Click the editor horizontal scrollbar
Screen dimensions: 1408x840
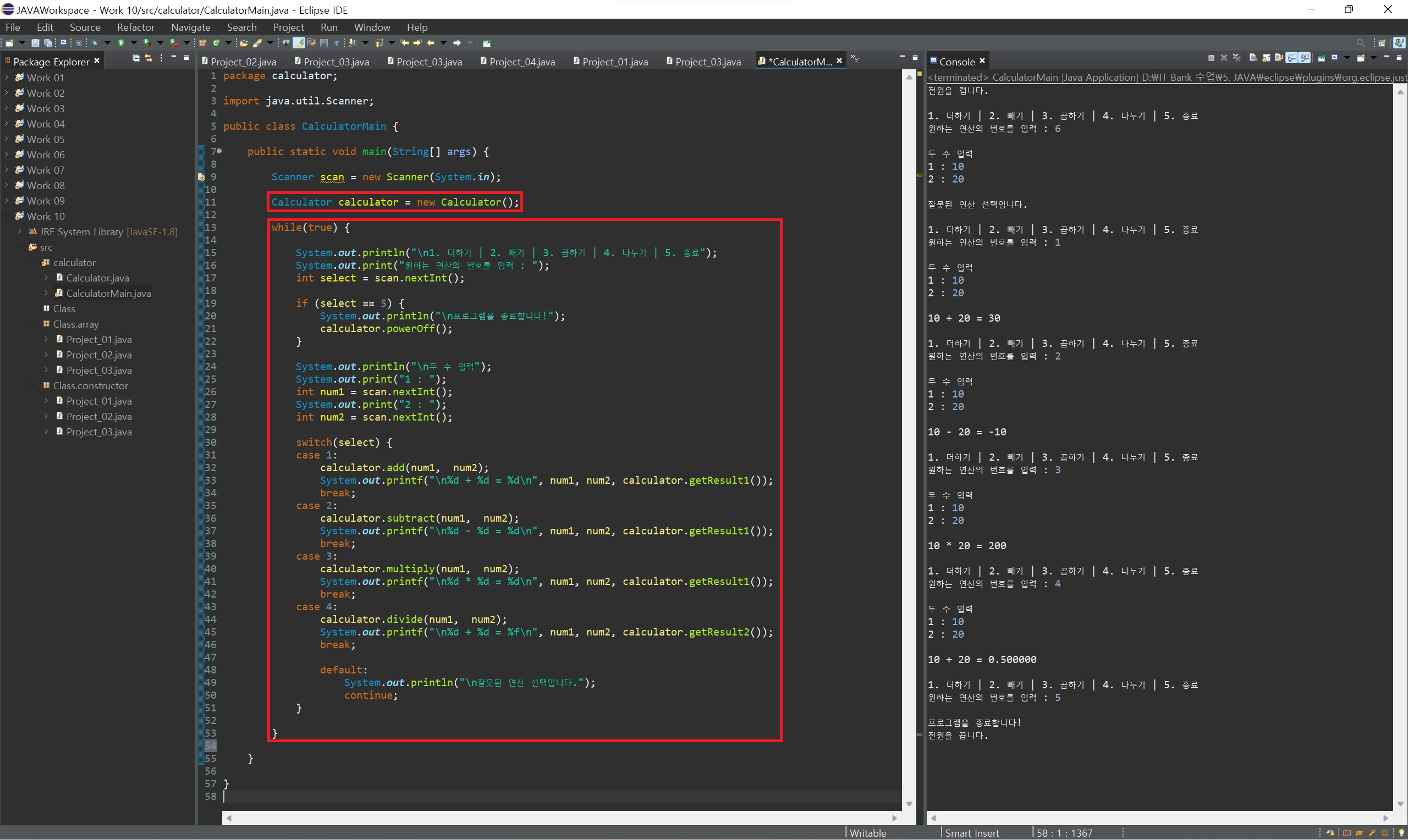pos(560,818)
